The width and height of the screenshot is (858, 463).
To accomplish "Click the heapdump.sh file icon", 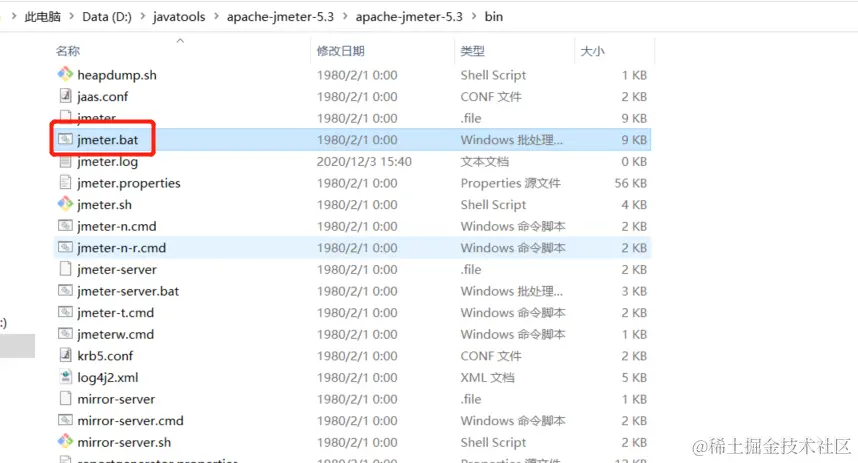I will pos(65,74).
